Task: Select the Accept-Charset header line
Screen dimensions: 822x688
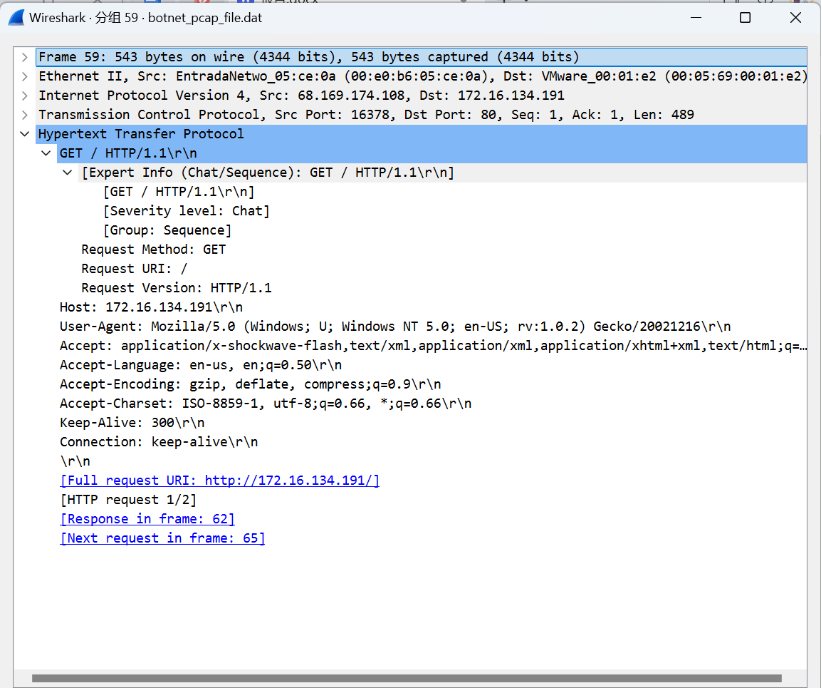Action: (x=265, y=403)
